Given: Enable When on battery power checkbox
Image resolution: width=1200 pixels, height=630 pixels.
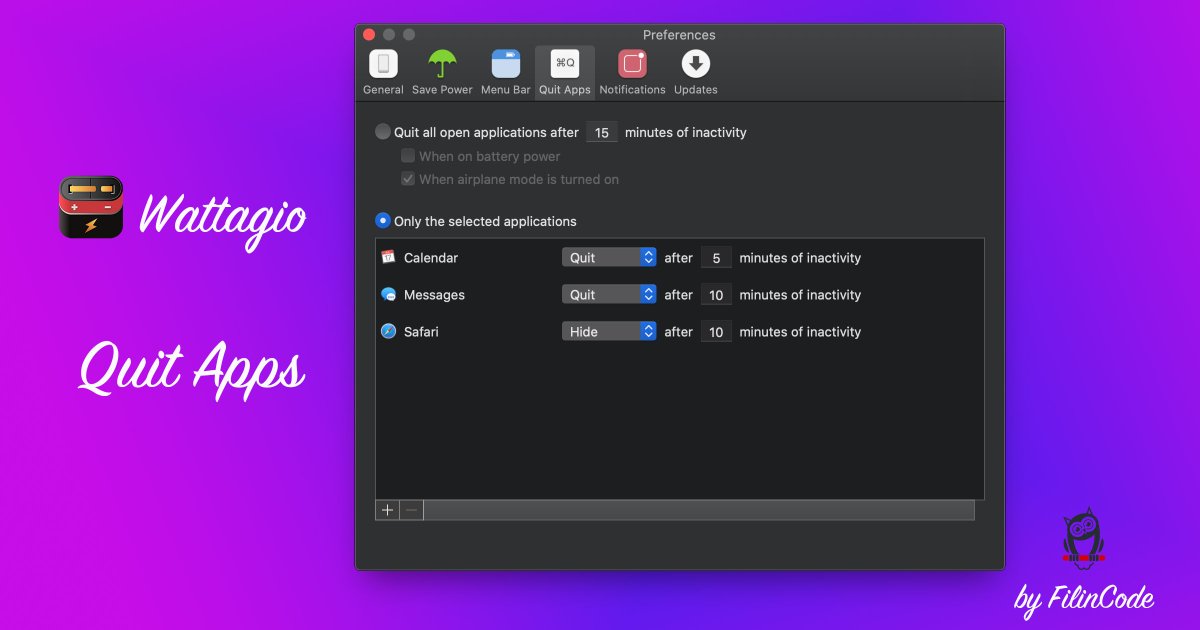Looking at the screenshot, I should (x=408, y=156).
